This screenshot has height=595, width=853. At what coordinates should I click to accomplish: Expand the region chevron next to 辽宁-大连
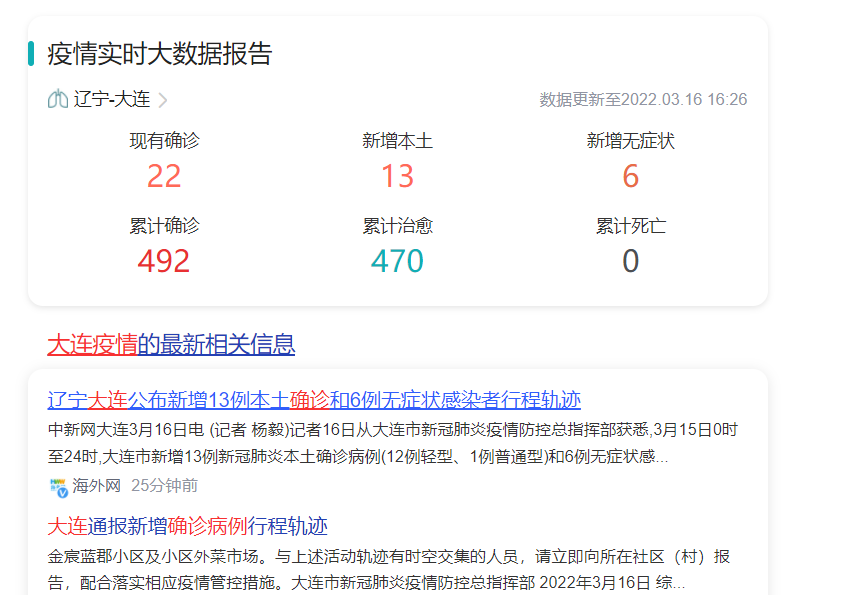pyautogui.click(x=163, y=100)
